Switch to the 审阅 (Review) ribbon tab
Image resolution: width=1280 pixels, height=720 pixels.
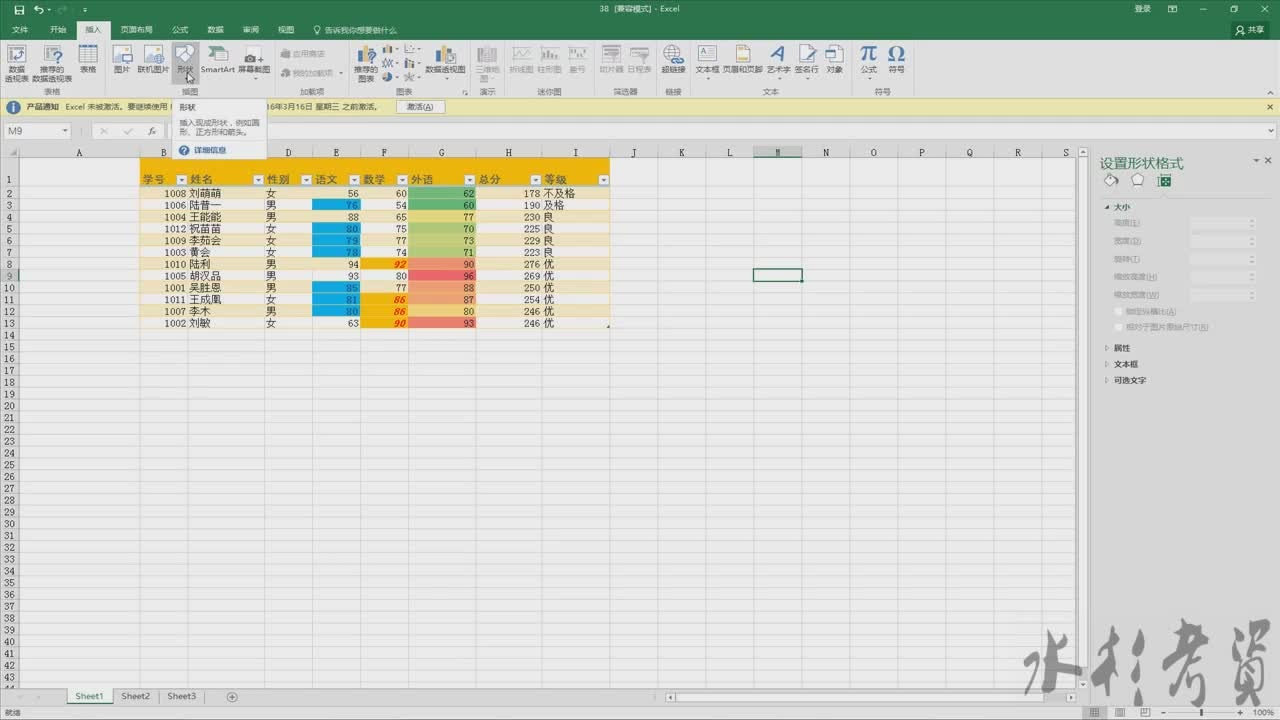tap(250, 30)
